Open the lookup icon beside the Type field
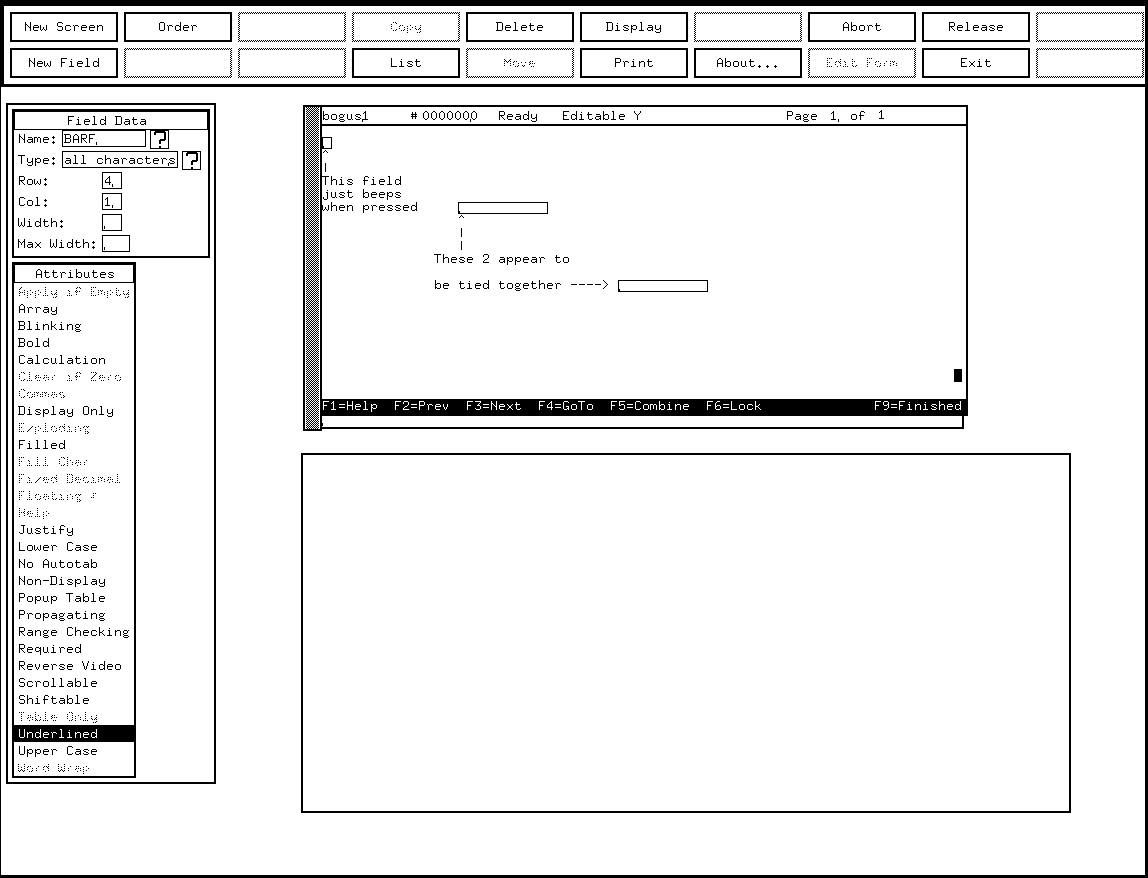 pyautogui.click(x=191, y=160)
